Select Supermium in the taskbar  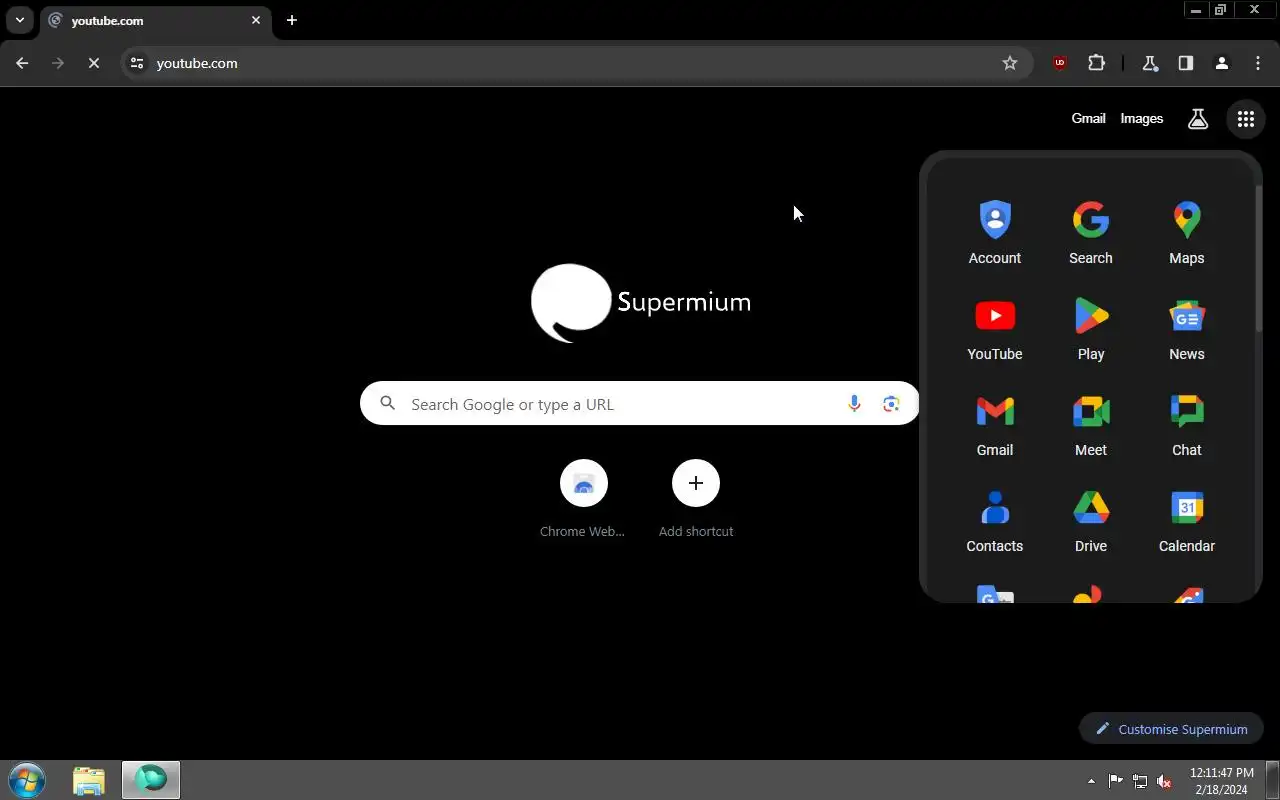[151, 780]
